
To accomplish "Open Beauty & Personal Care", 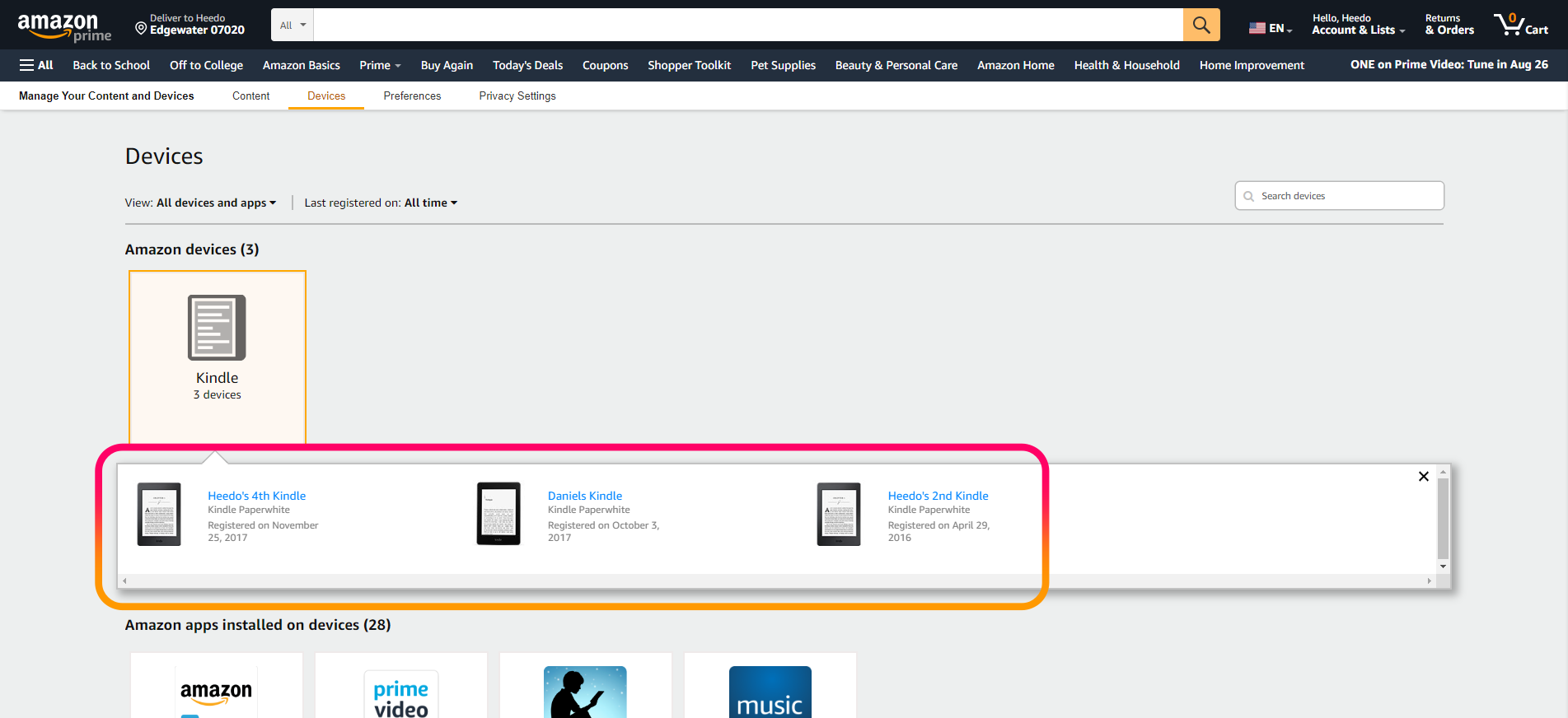I will click(896, 65).
